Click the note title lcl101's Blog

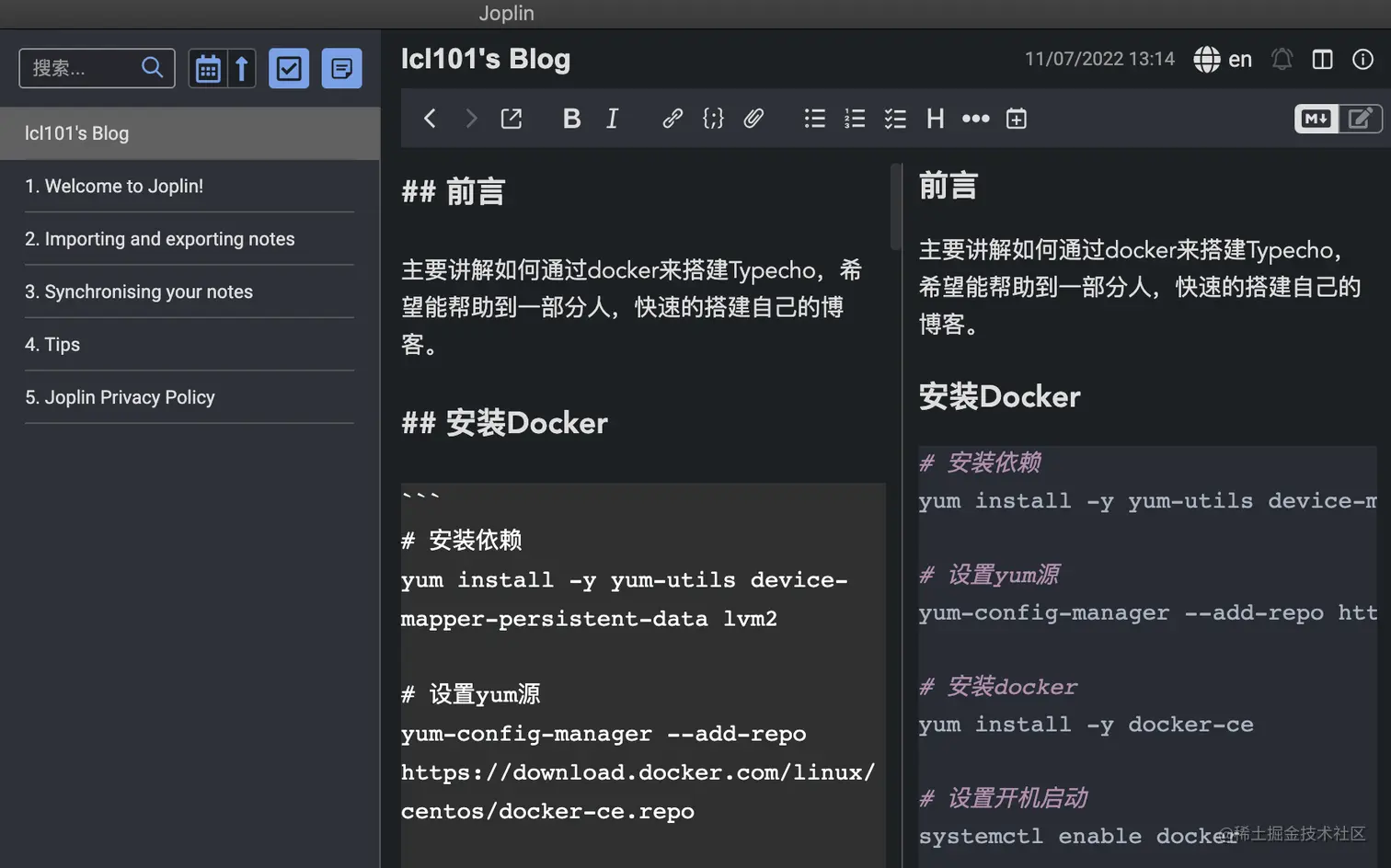click(486, 59)
